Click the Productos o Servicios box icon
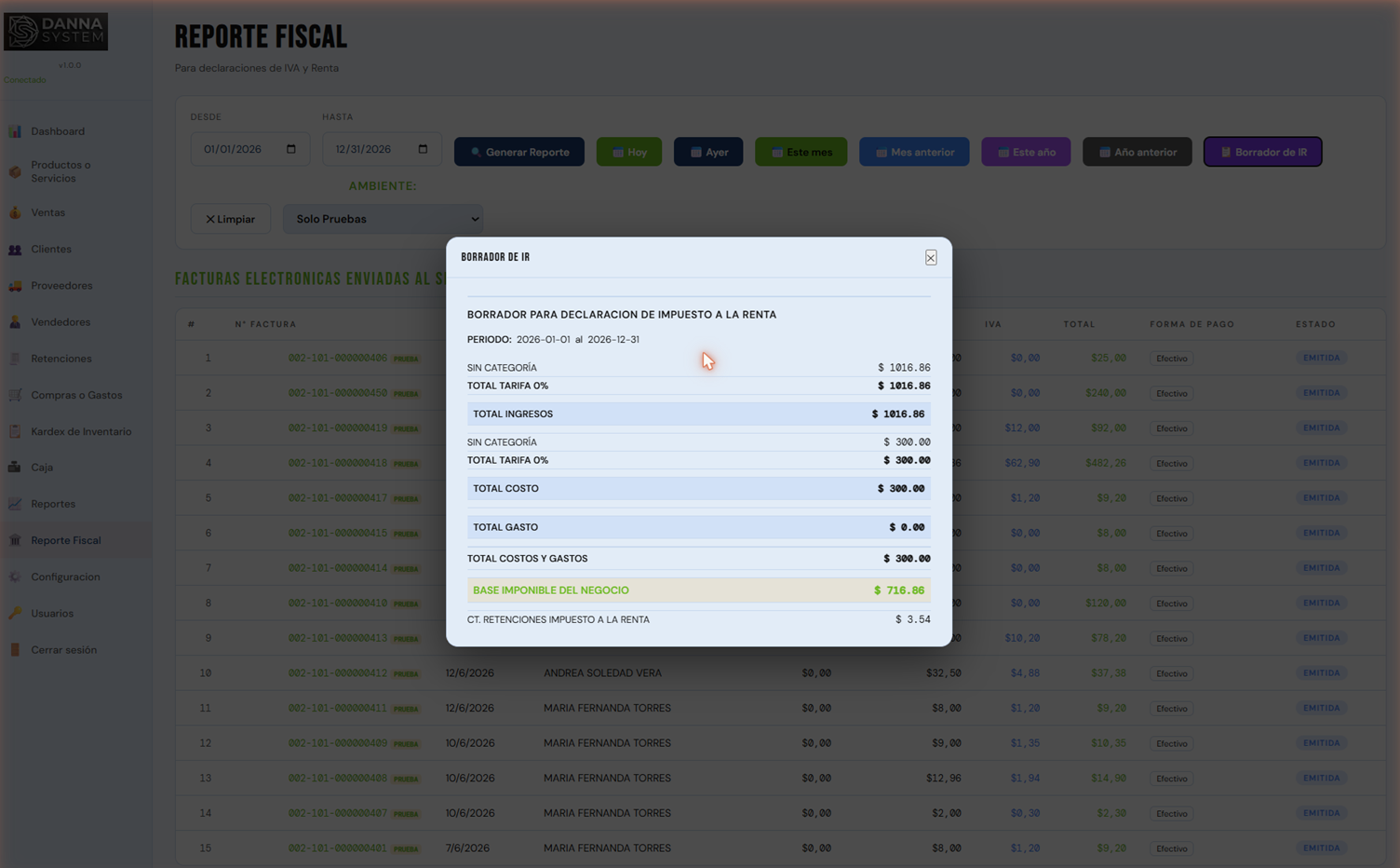Image resolution: width=1400 pixels, height=868 pixels. 15,171
